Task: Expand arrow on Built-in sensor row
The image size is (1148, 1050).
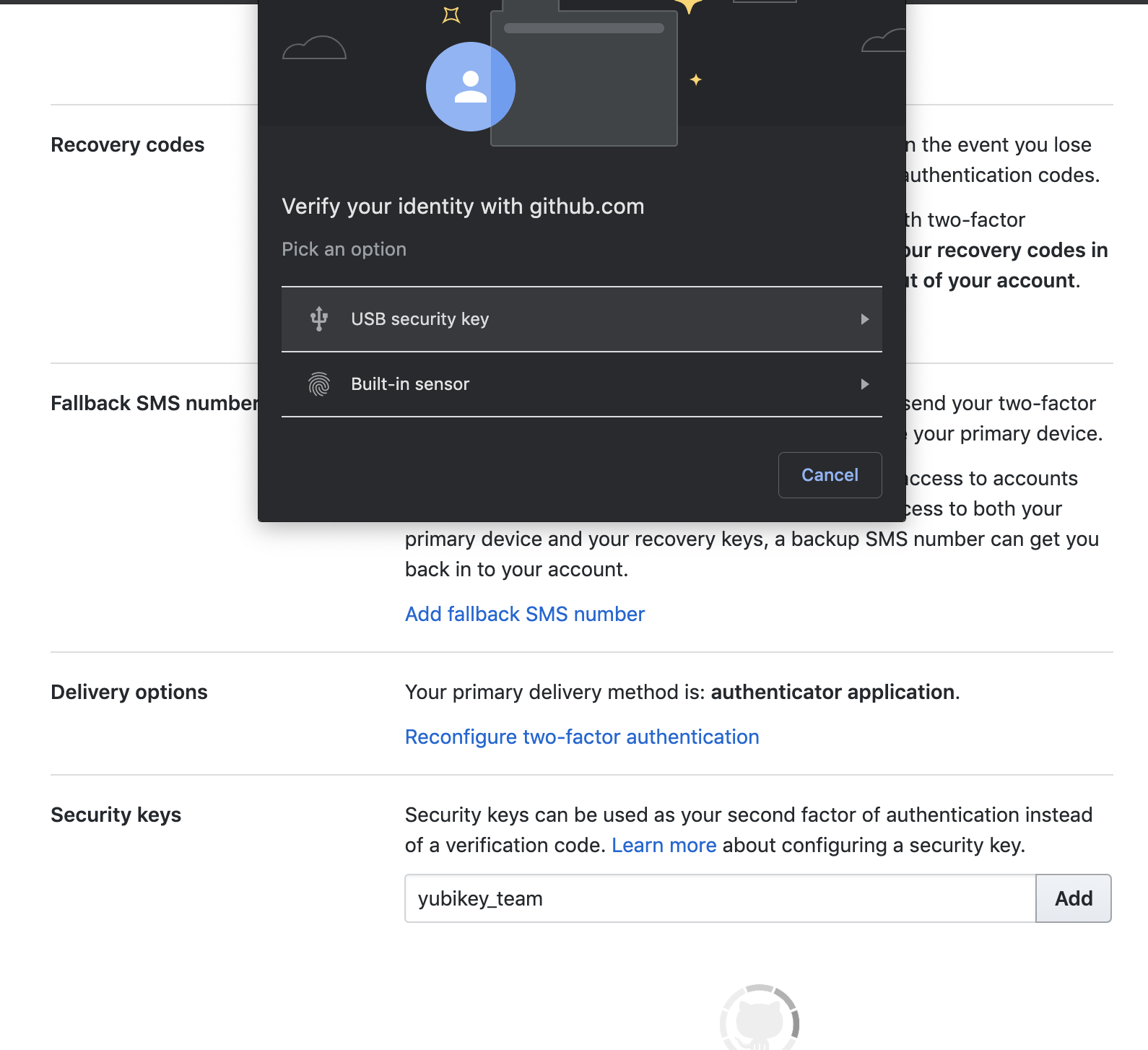Action: (x=864, y=384)
